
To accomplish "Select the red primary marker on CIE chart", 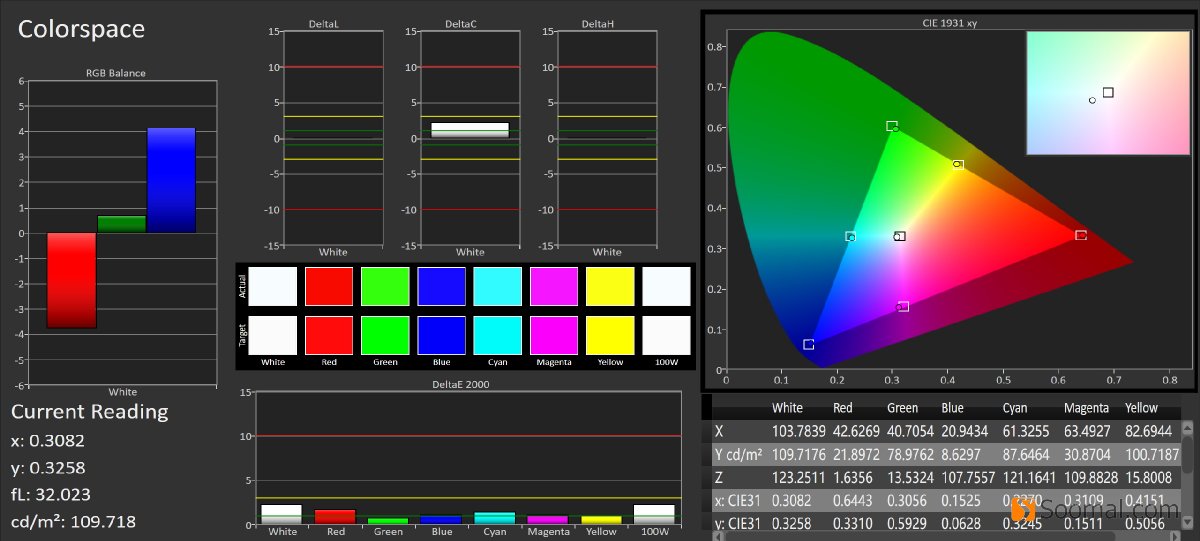I will pyautogui.click(x=1081, y=235).
